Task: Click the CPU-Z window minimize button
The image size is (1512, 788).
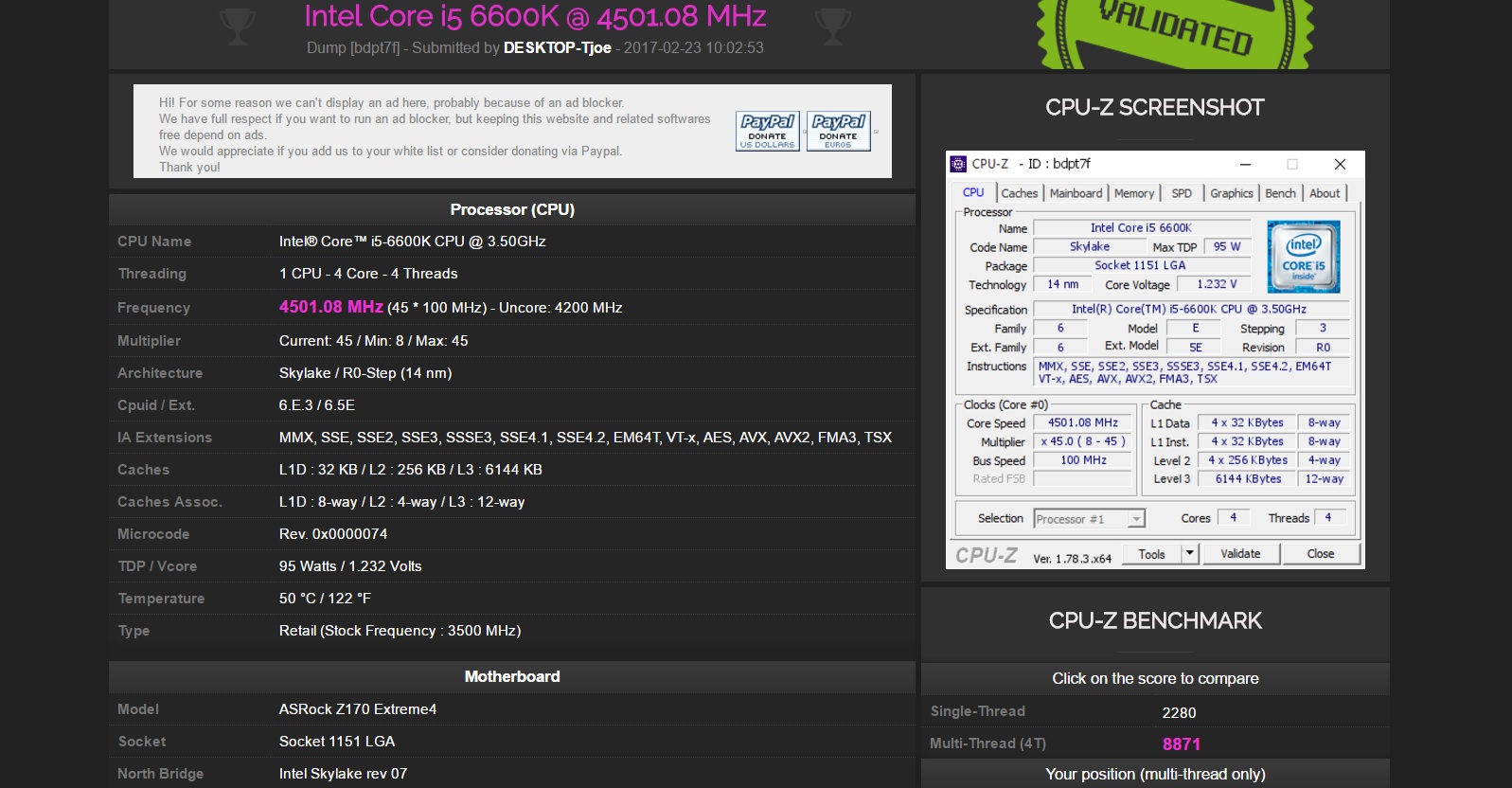Action: point(1246,164)
